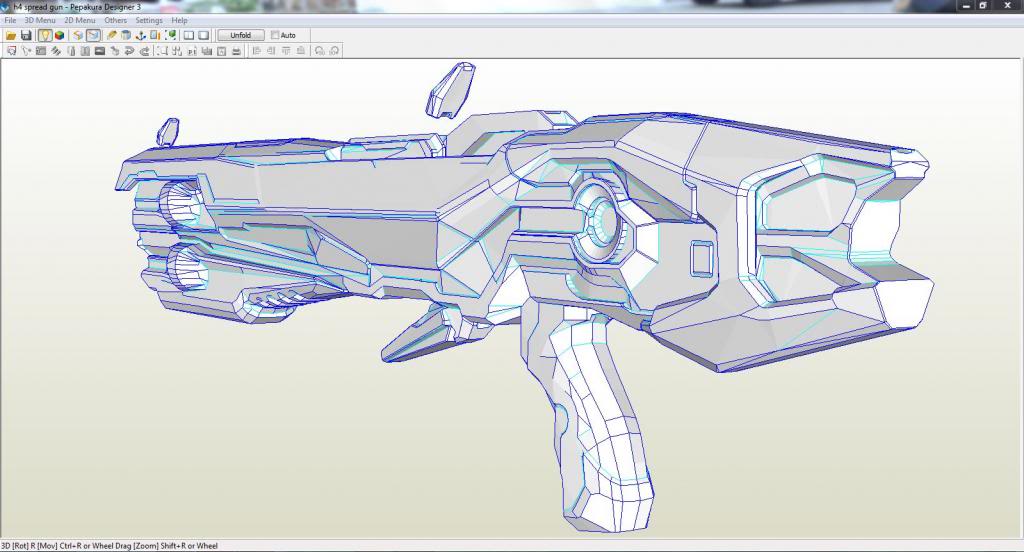Enable the Auto checkbox
The width and height of the screenshot is (1024, 552).
pos(275,35)
